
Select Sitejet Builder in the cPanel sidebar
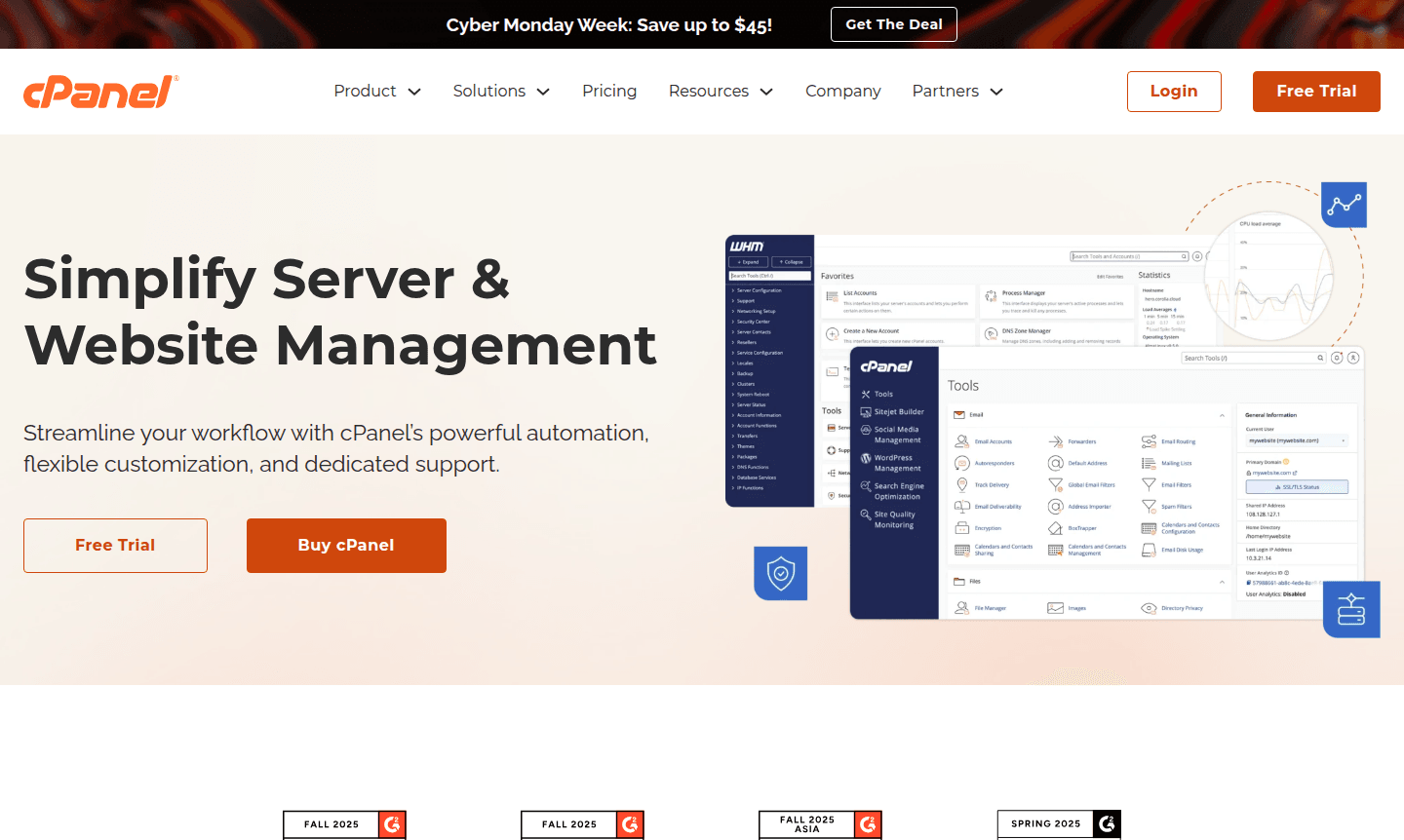(x=899, y=411)
